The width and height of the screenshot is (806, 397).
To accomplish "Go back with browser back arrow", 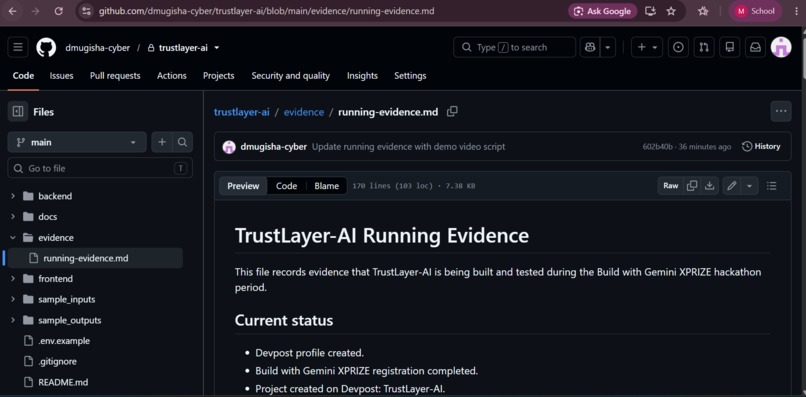I will [12, 11].
